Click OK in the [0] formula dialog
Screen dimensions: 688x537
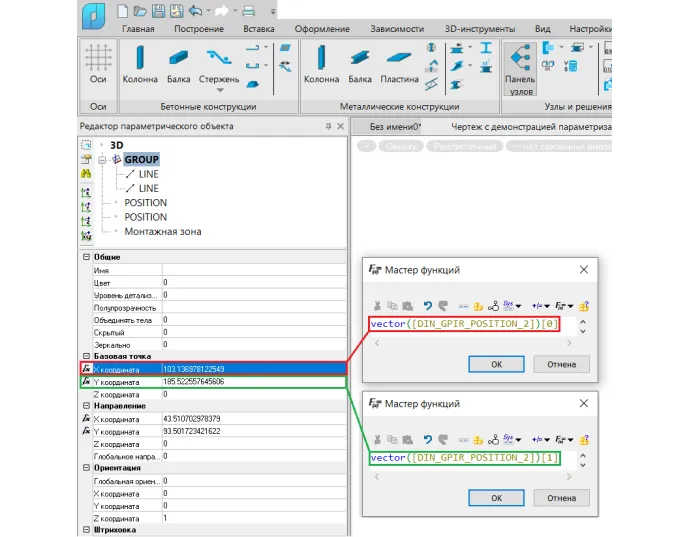(x=496, y=364)
